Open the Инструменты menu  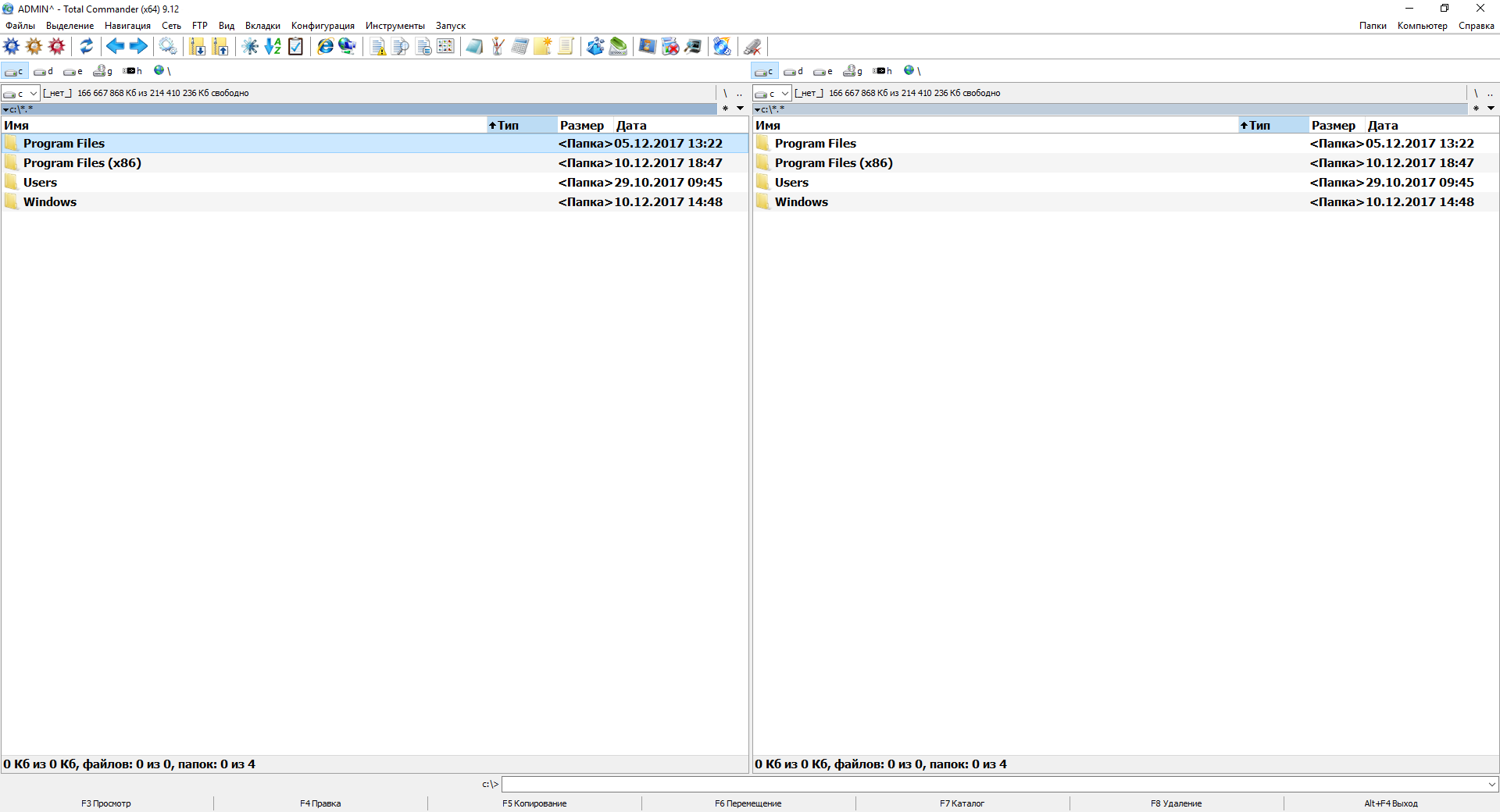coord(395,26)
